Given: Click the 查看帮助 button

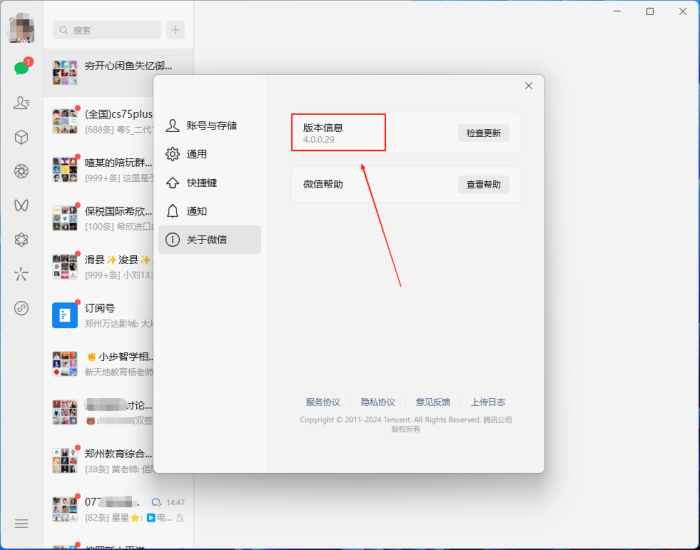Looking at the screenshot, I should click(x=483, y=184).
